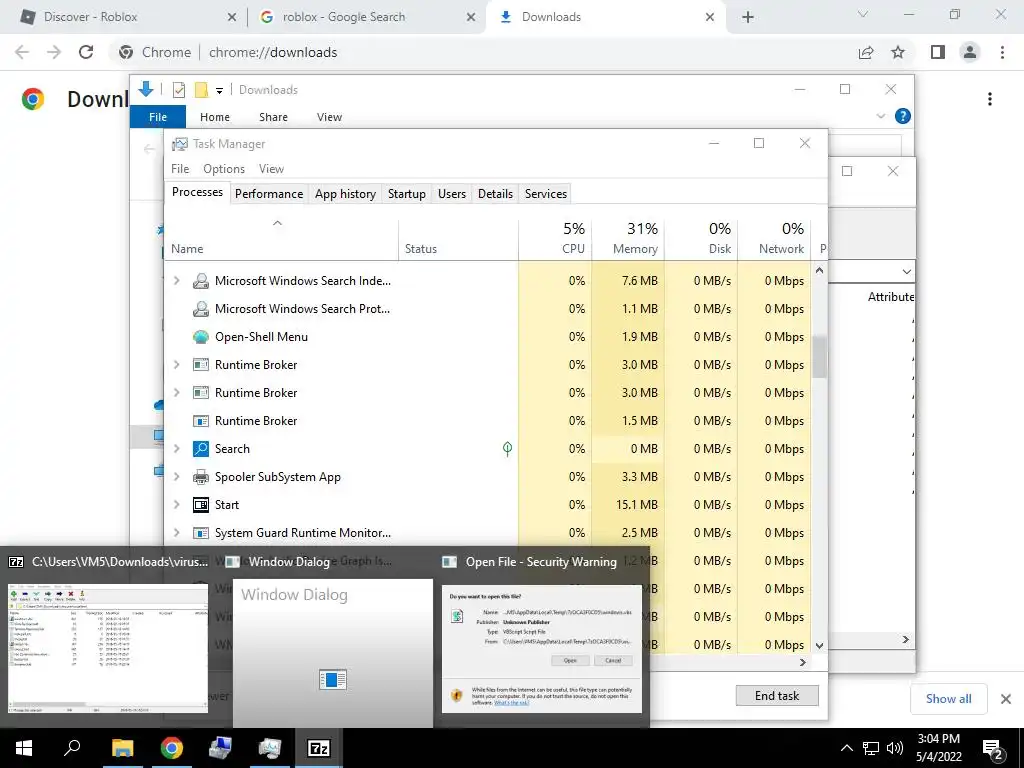Expand the File Explorer ribbon chevron
1024x768 pixels.
(x=880, y=116)
